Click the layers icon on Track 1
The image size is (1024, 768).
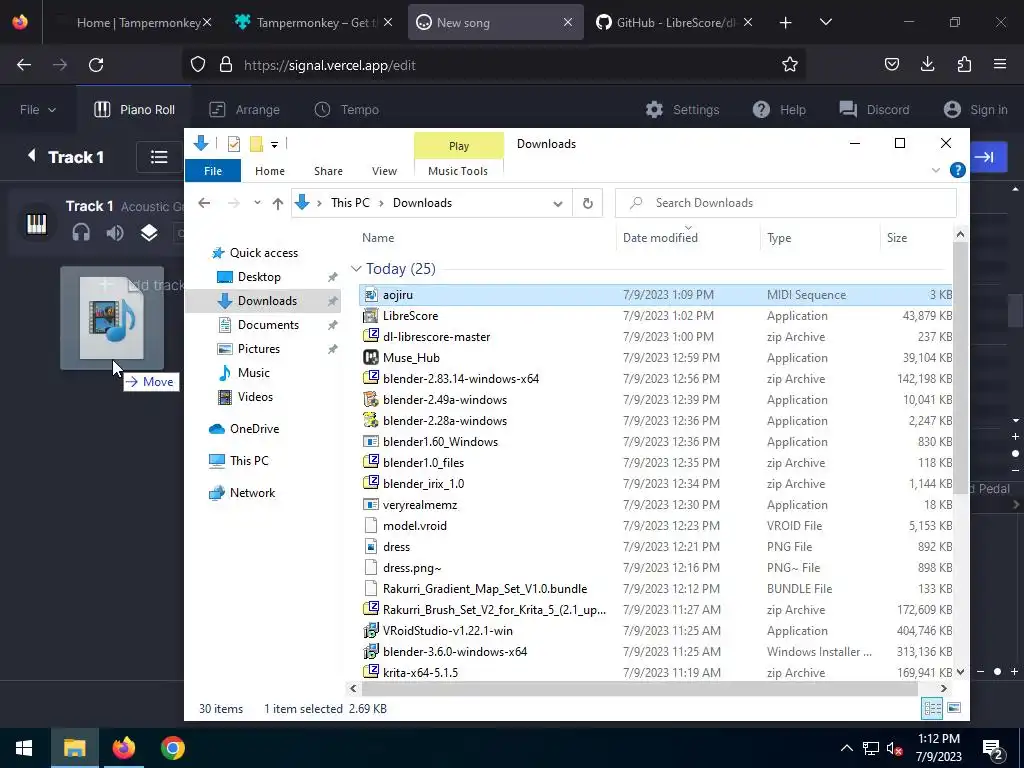click(x=149, y=232)
